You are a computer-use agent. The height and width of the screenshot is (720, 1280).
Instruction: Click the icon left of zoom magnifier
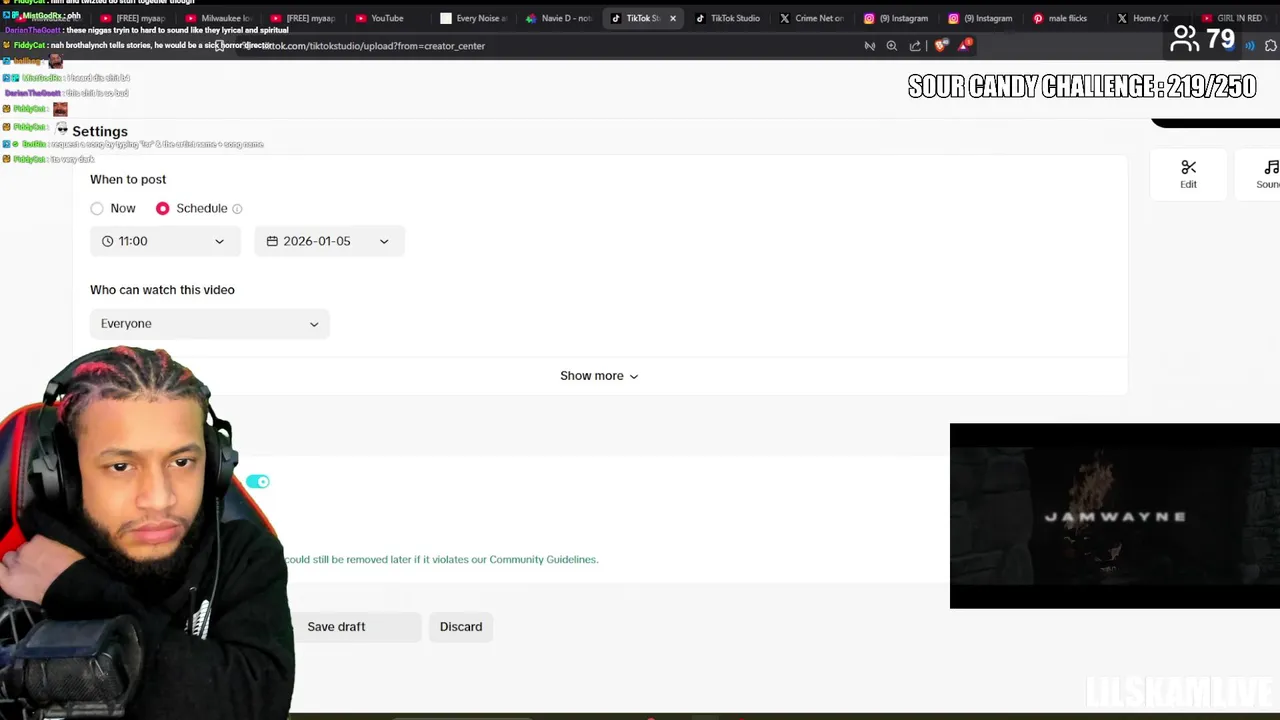point(869,45)
